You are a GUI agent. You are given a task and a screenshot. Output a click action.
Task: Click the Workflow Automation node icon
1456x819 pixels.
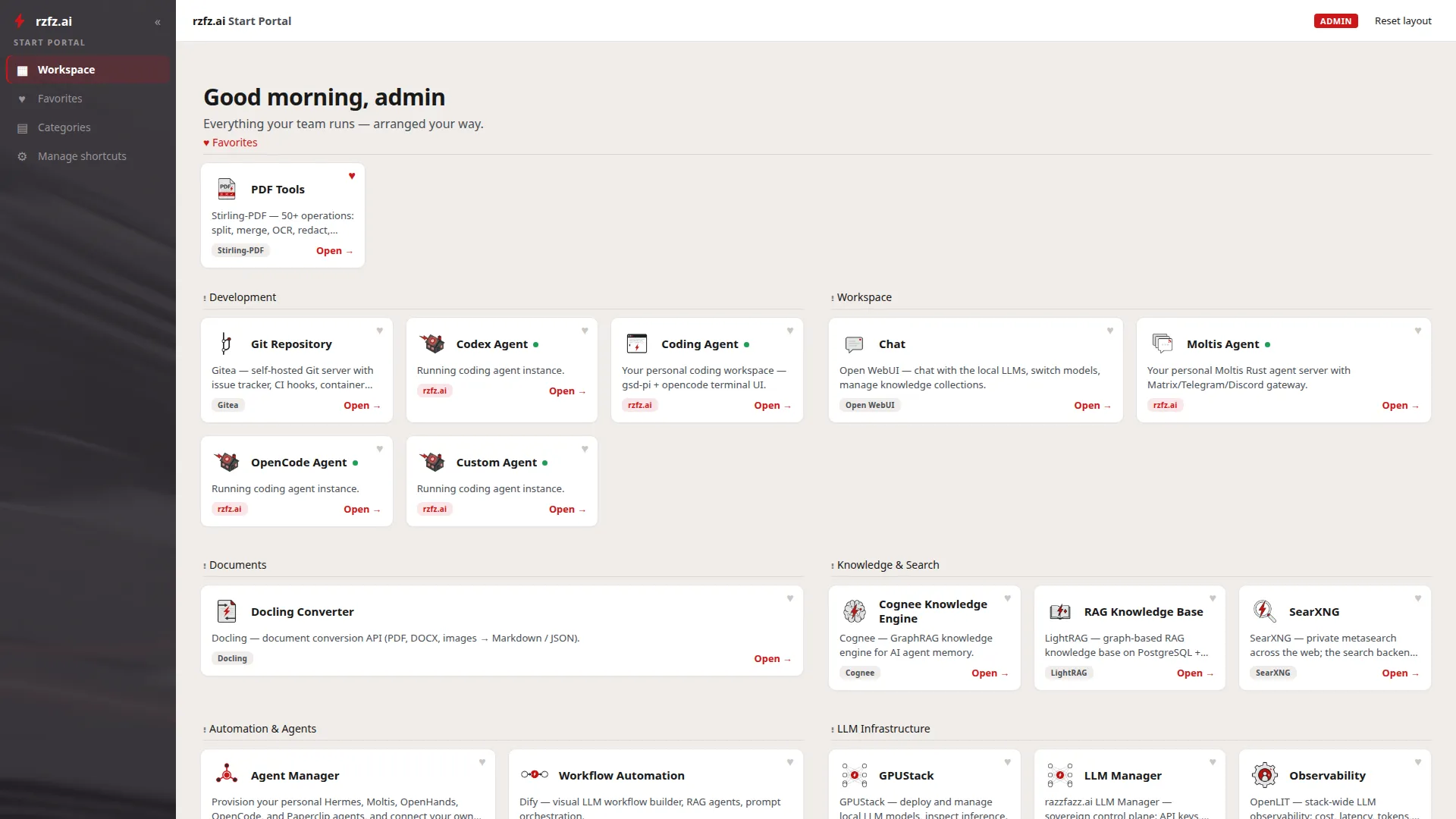[x=534, y=775]
